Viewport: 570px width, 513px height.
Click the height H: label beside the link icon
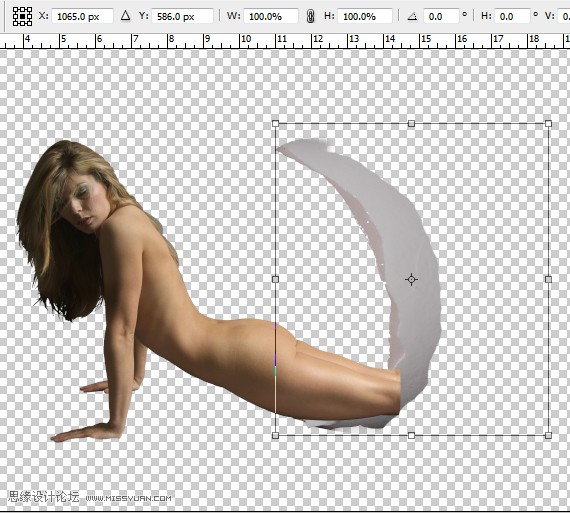pos(329,16)
